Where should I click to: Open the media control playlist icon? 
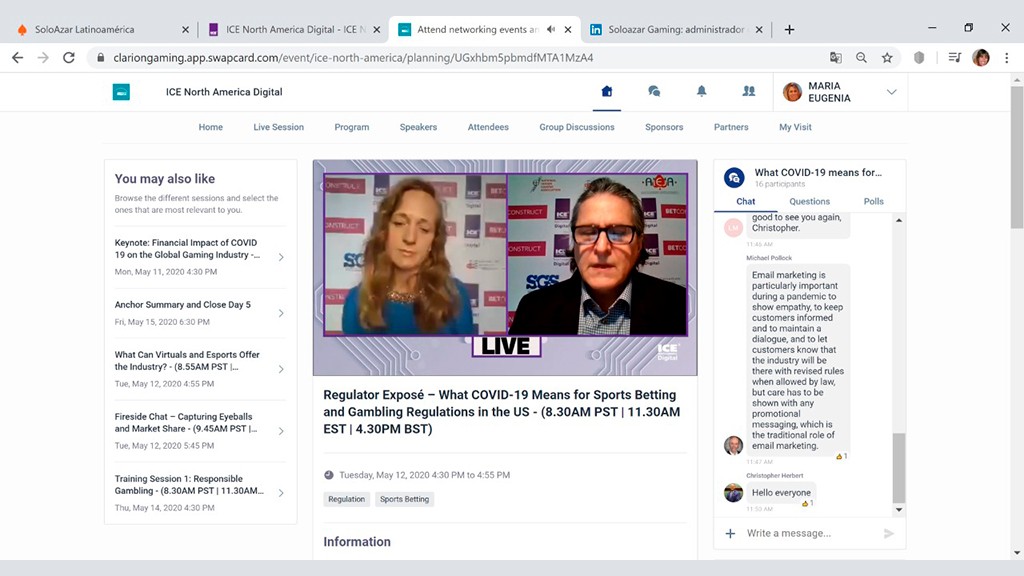point(955,57)
